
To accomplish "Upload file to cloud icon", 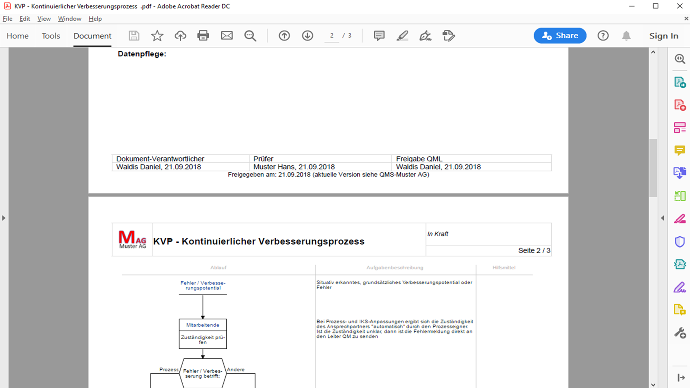I will point(180,36).
